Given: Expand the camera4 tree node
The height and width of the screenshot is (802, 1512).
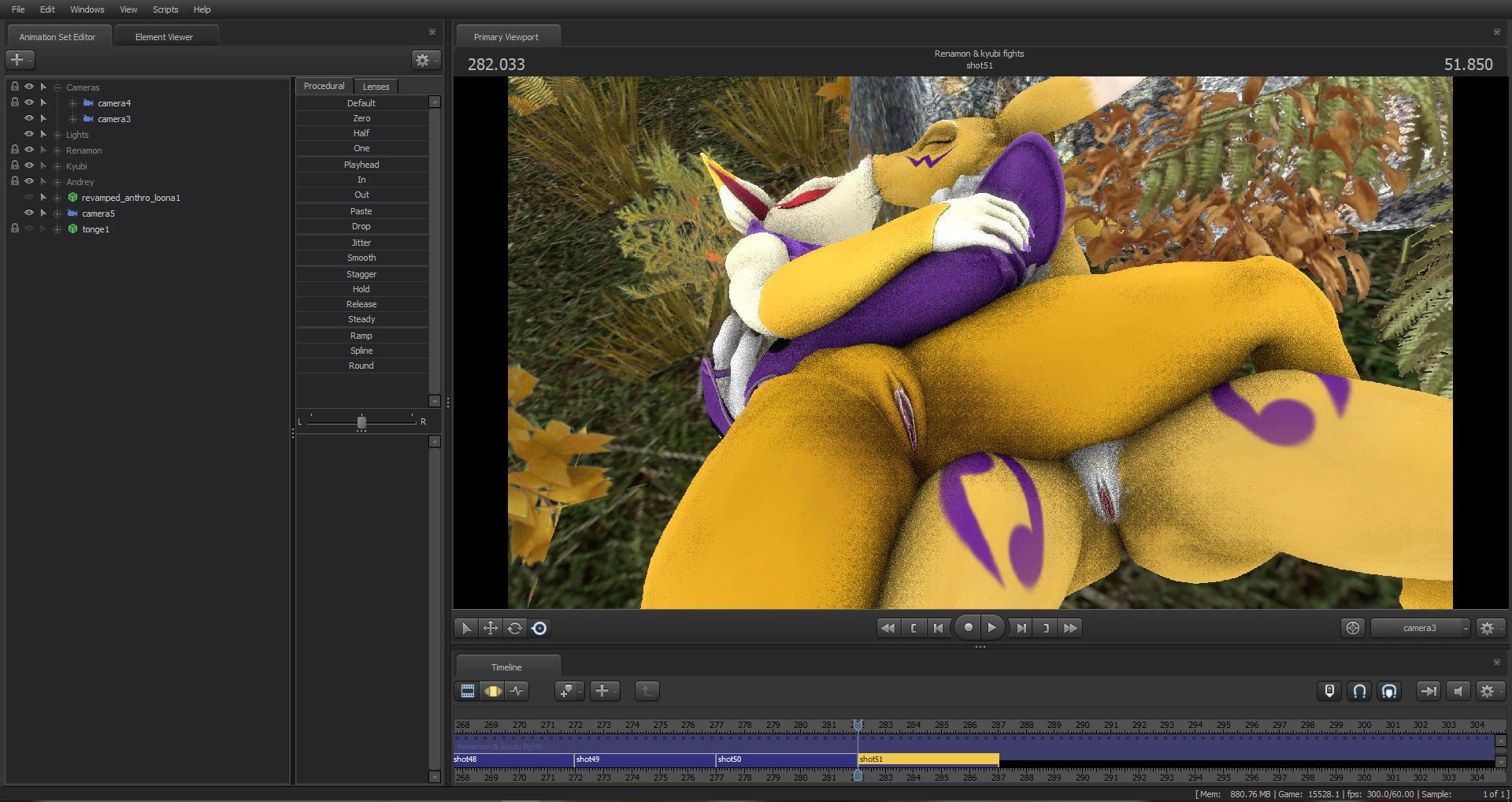Looking at the screenshot, I should point(73,103).
